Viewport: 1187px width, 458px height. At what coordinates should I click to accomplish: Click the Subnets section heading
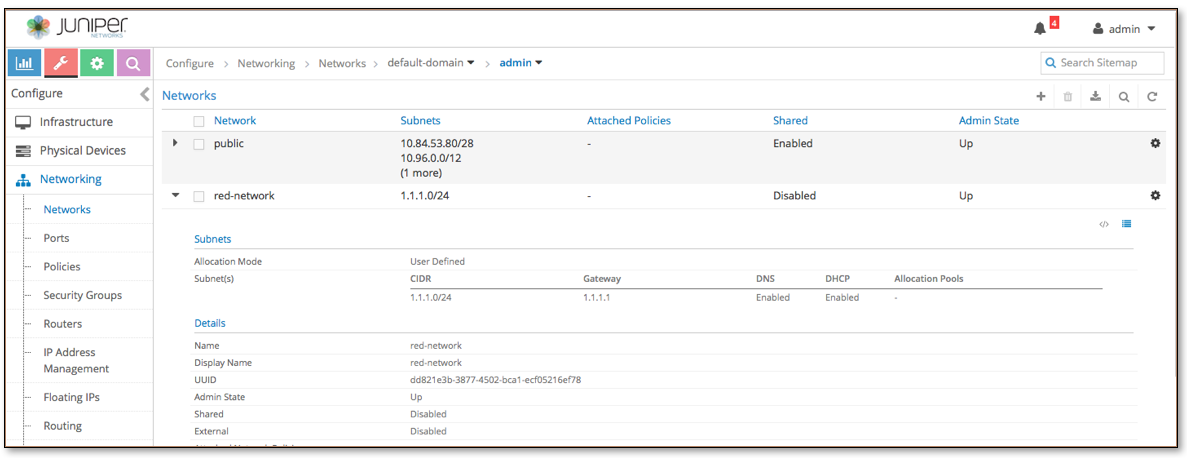(x=213, y=239)
